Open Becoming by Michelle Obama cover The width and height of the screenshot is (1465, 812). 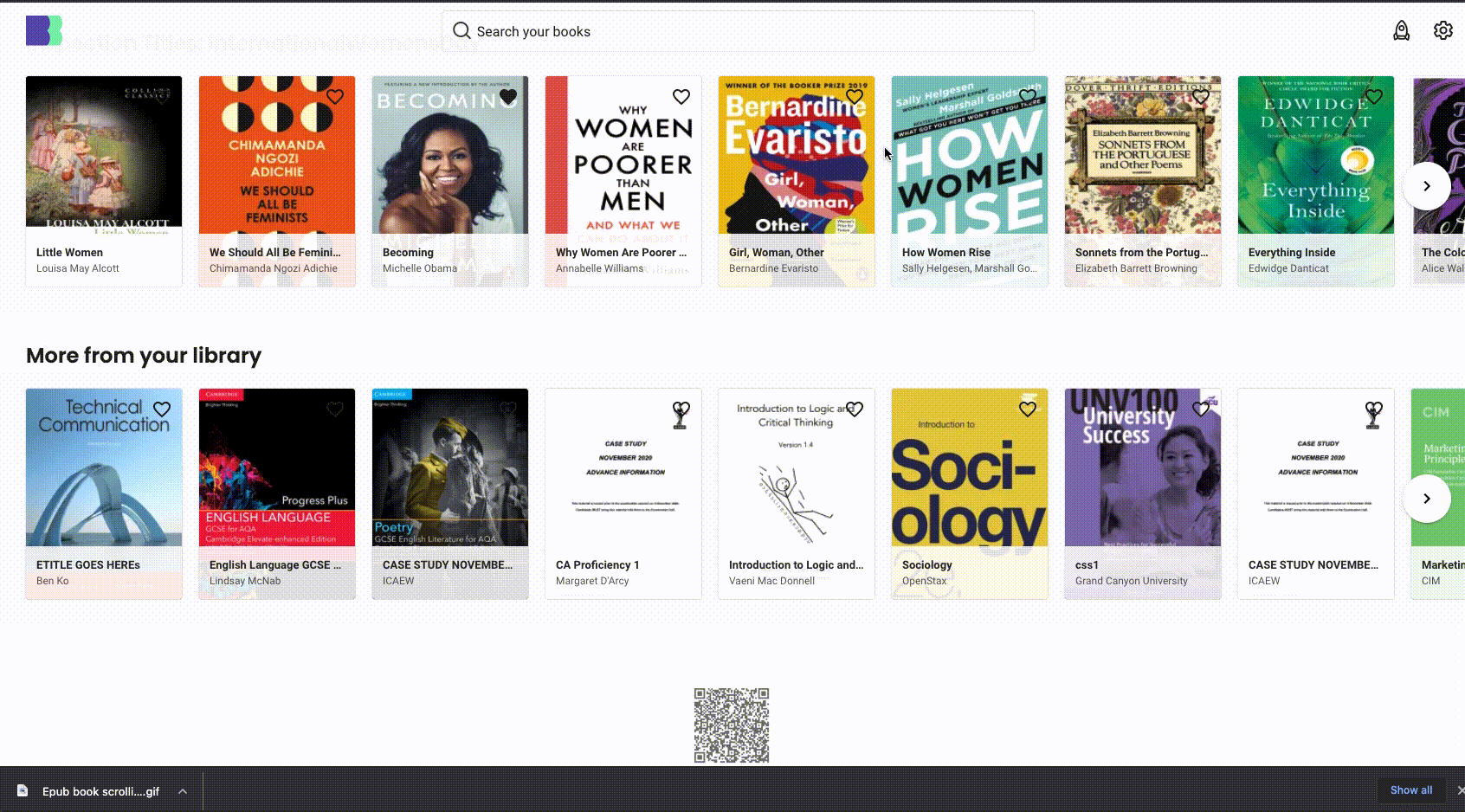point(450,155)
